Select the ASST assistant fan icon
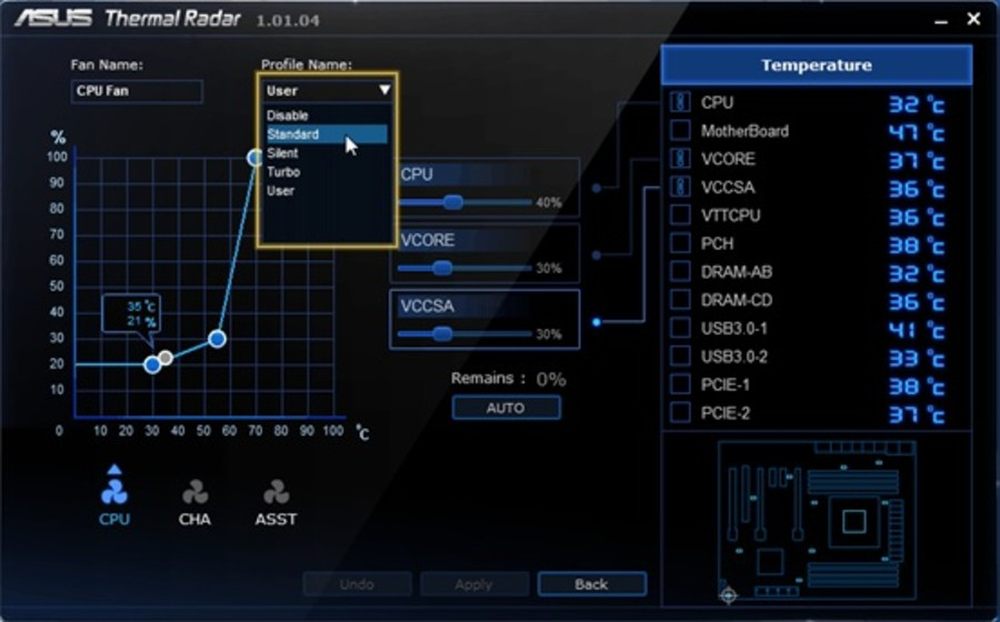Viewport: 1000px width, 622px height. pyautogui.click(x=276, y=492)
